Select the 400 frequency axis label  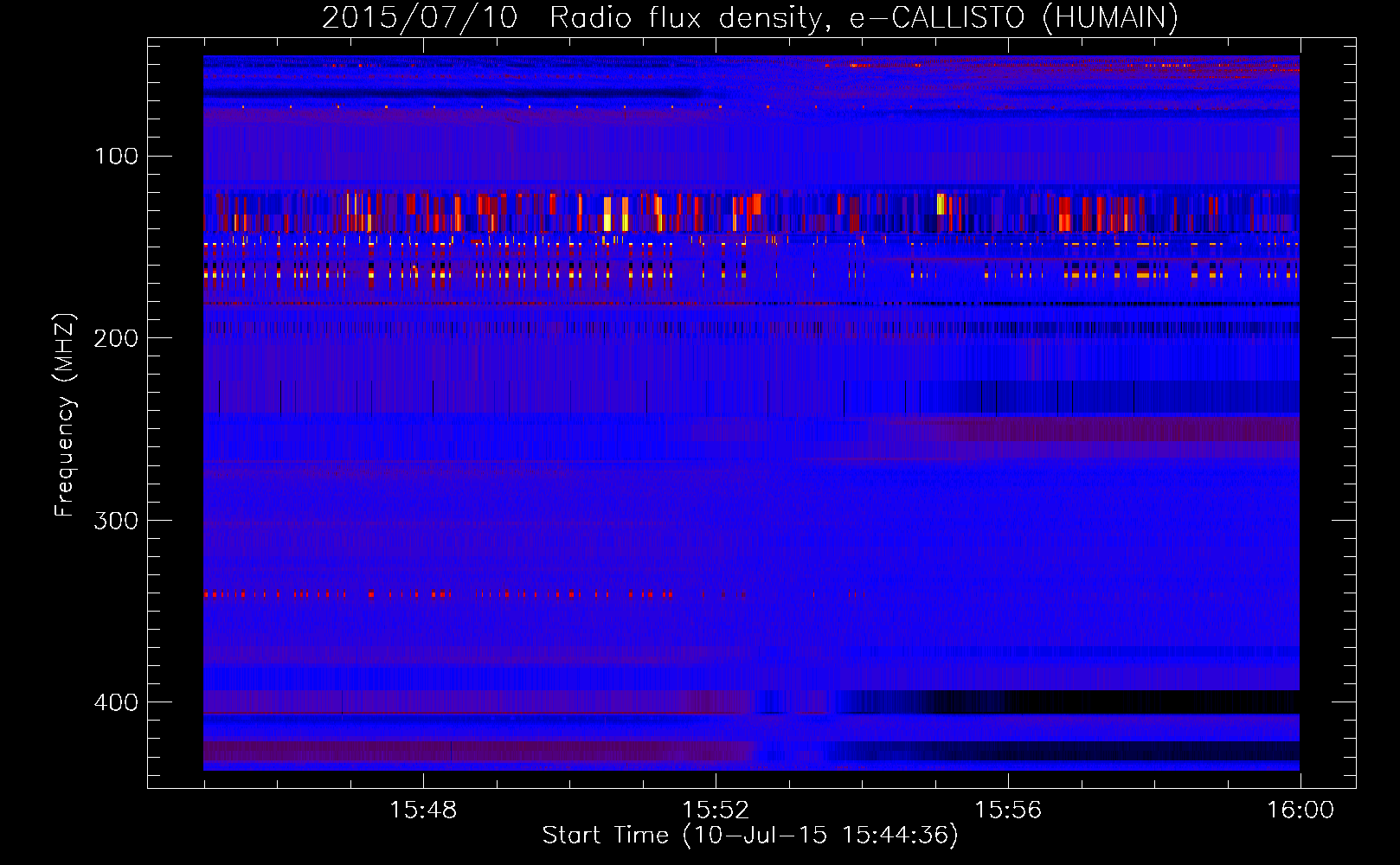[117, 702]
